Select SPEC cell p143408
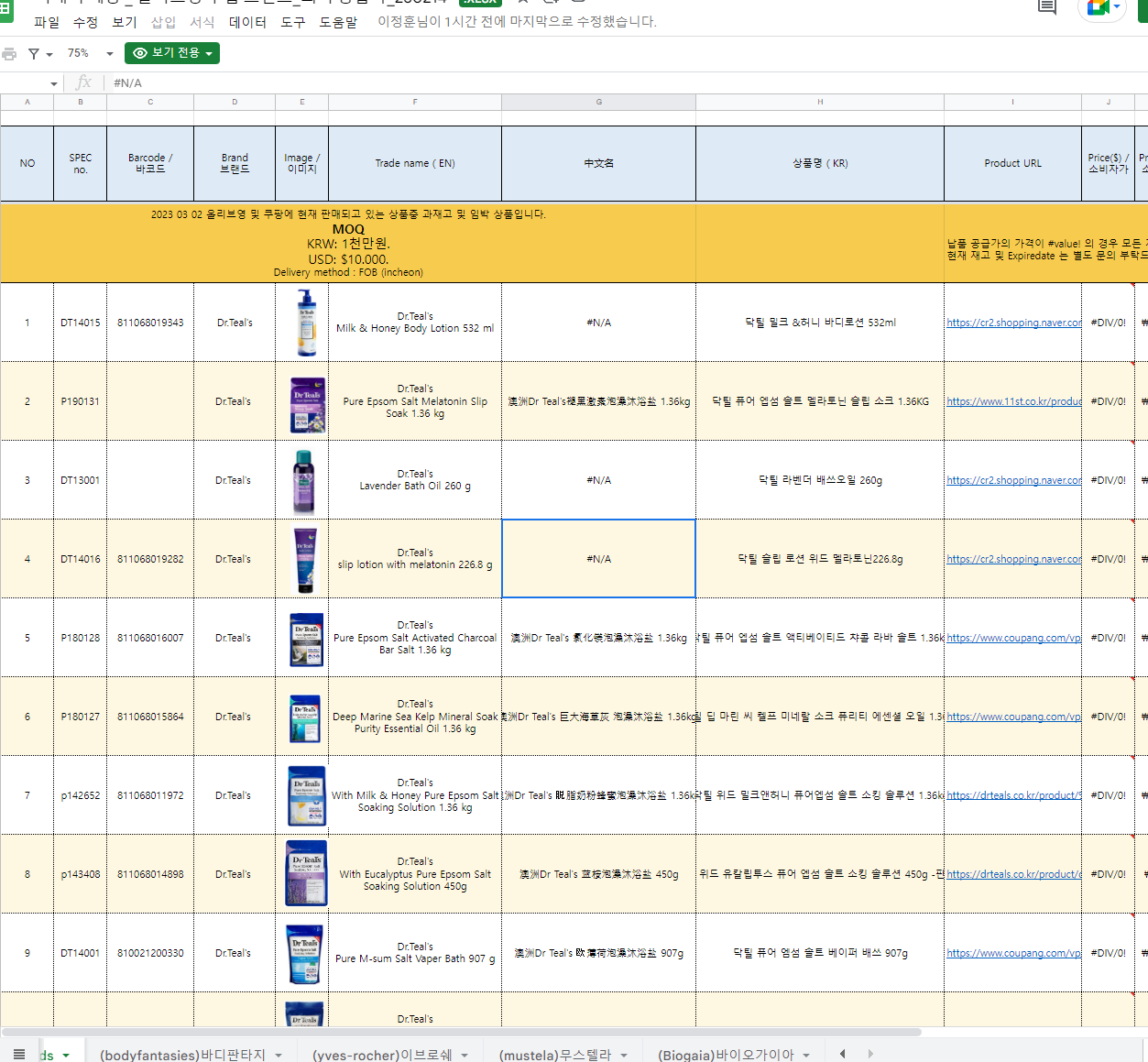 point(81,874)
